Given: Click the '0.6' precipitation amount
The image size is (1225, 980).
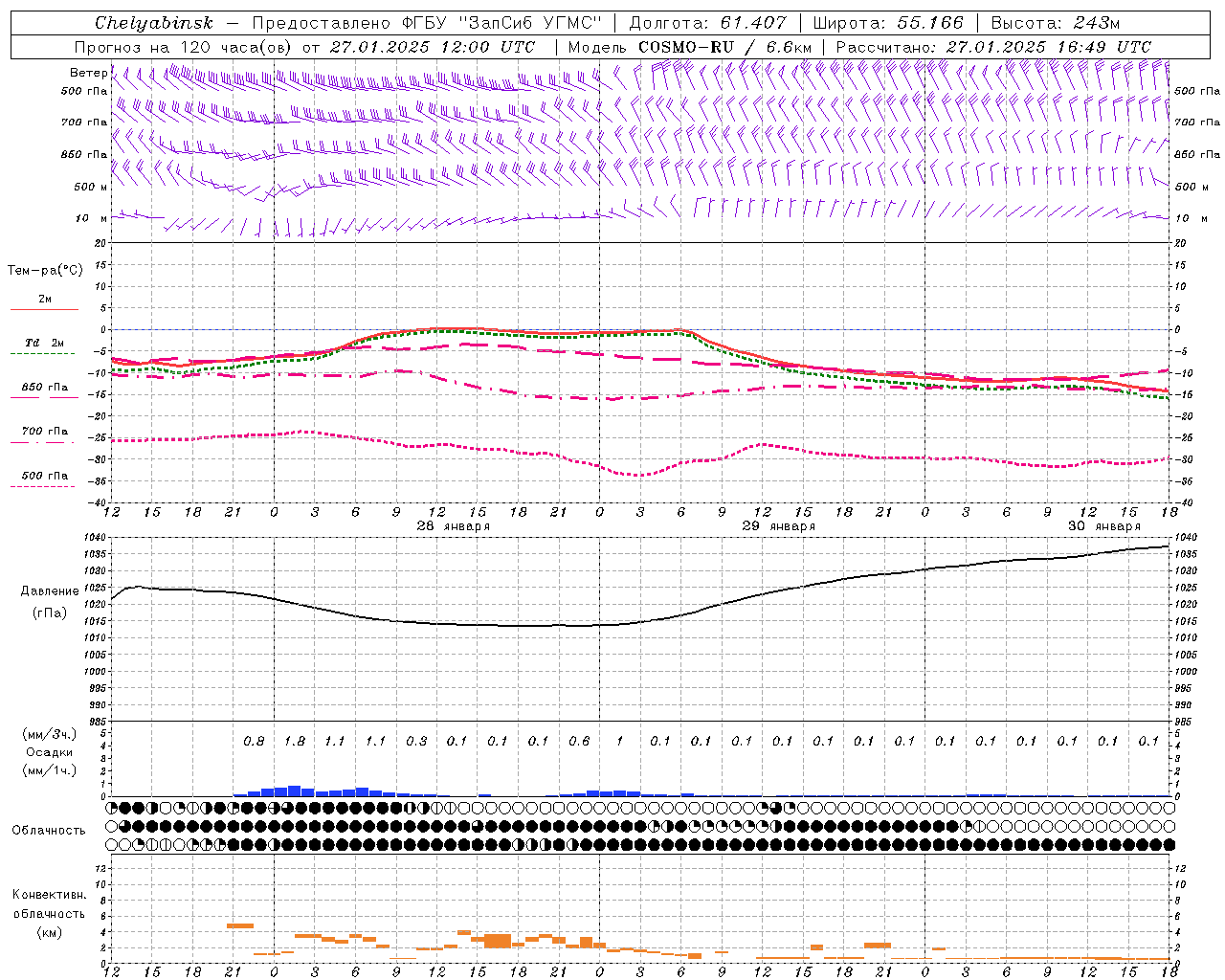Looking at the screenshot, I should (x=579, y=741).
